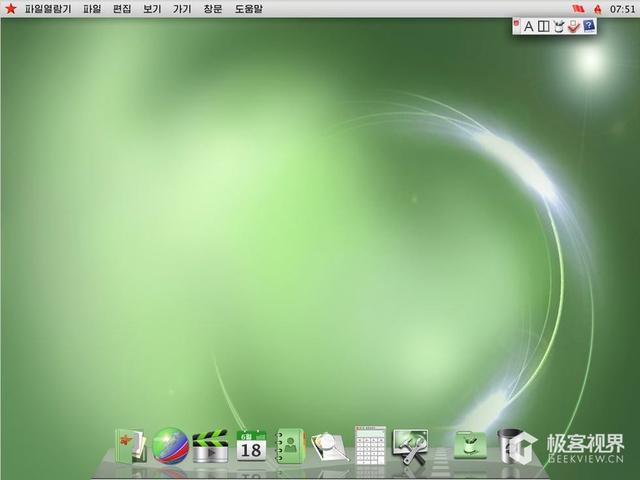Image resolution: width=640 pixels, height=480 pixels.
Task: Click the blue question mark help icon
Action: point(589,26)
